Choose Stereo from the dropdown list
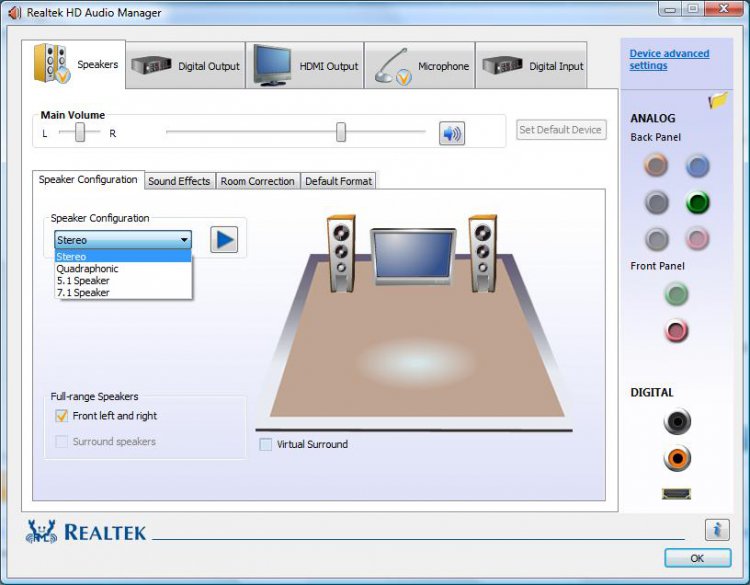750x585 pixels. click(123, 256)
